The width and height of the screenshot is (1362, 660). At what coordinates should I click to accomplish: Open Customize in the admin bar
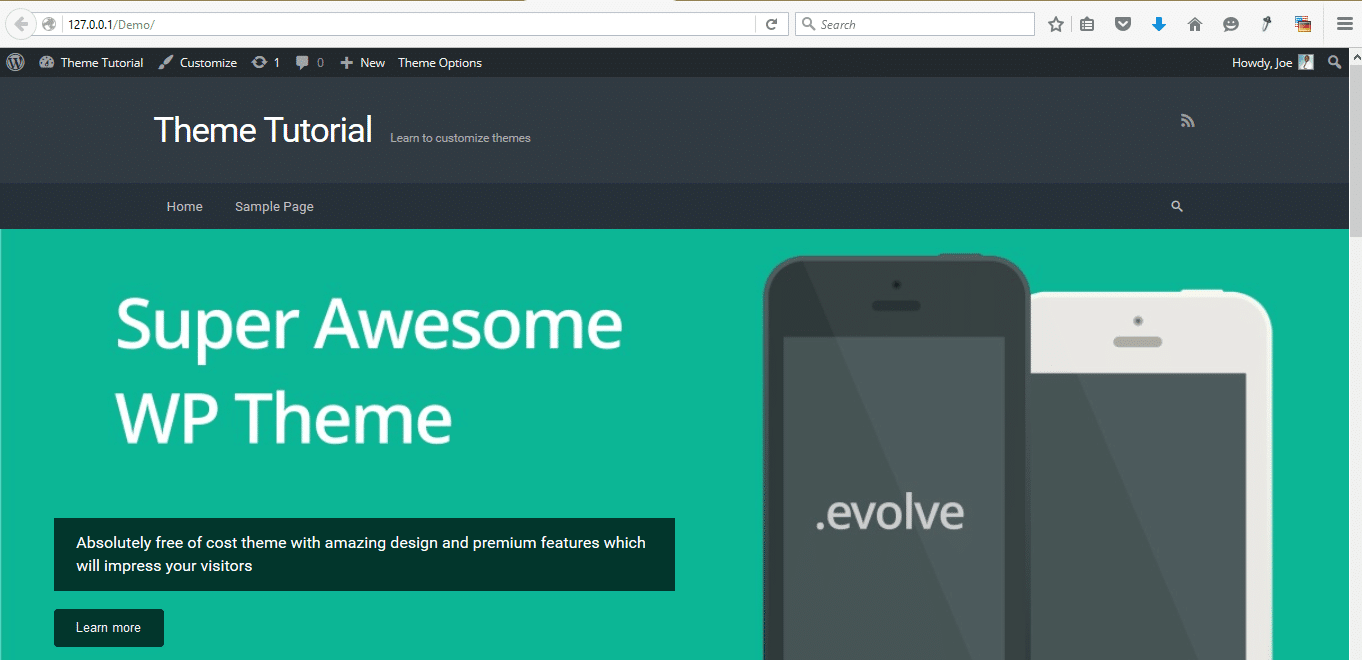click(x=197, y=62)
